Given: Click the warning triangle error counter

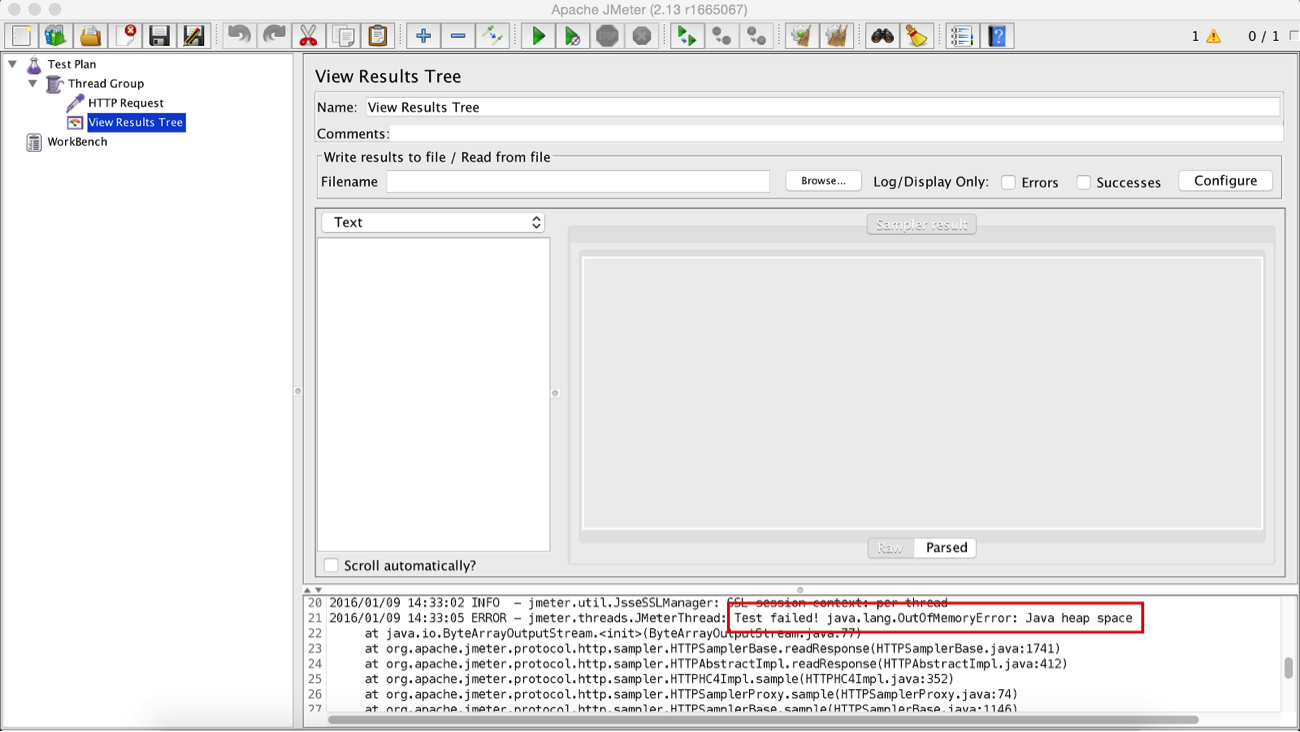Looking at the screenshot, I should click(1213, 36).
